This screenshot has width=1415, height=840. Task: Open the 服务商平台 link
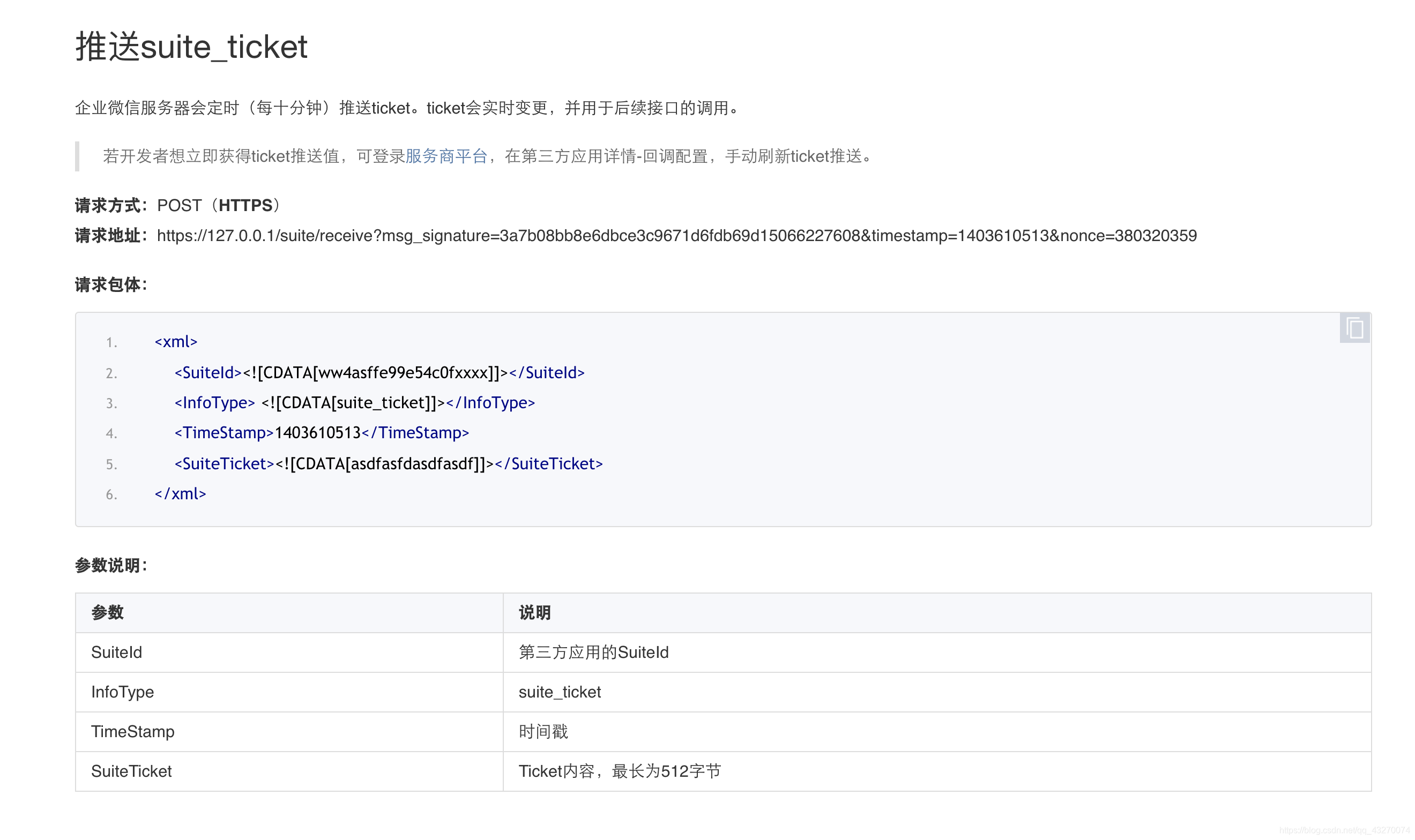click(x=446, y=156)
